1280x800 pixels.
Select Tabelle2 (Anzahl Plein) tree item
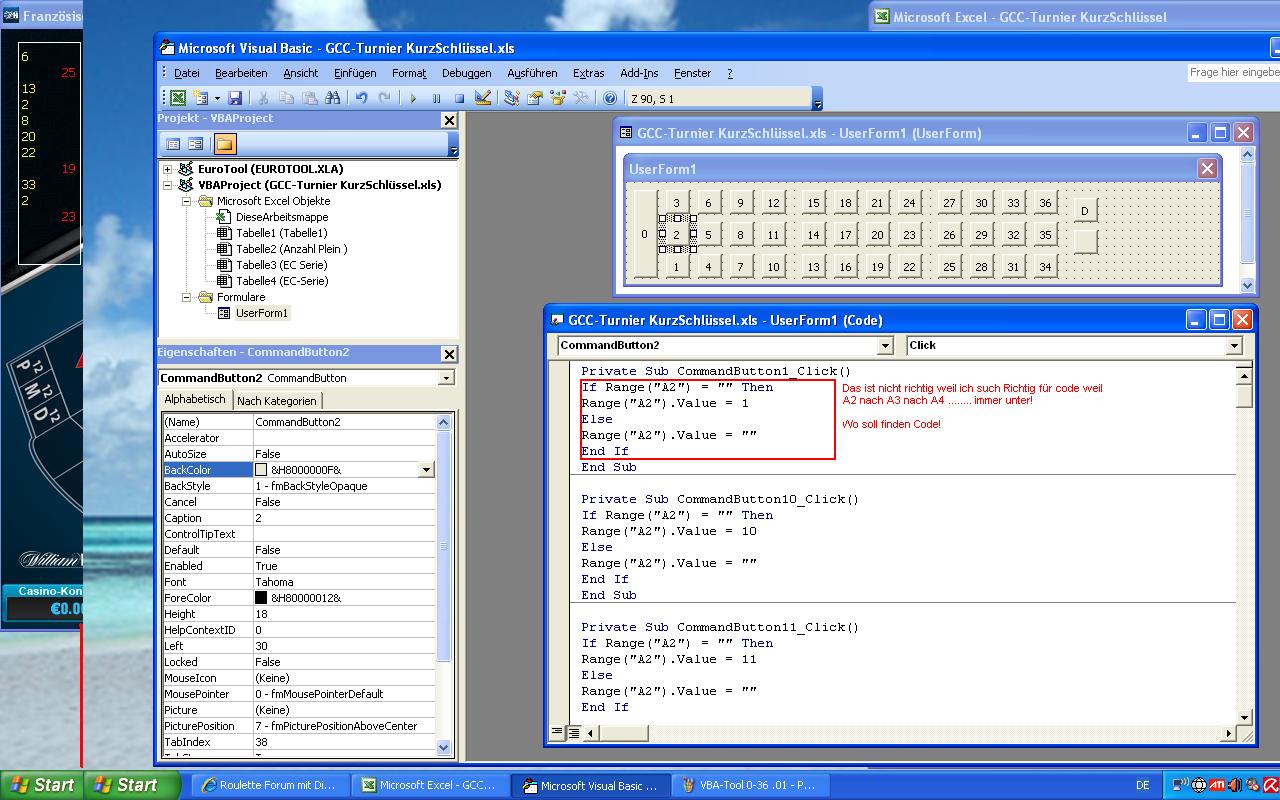point(292,249)
